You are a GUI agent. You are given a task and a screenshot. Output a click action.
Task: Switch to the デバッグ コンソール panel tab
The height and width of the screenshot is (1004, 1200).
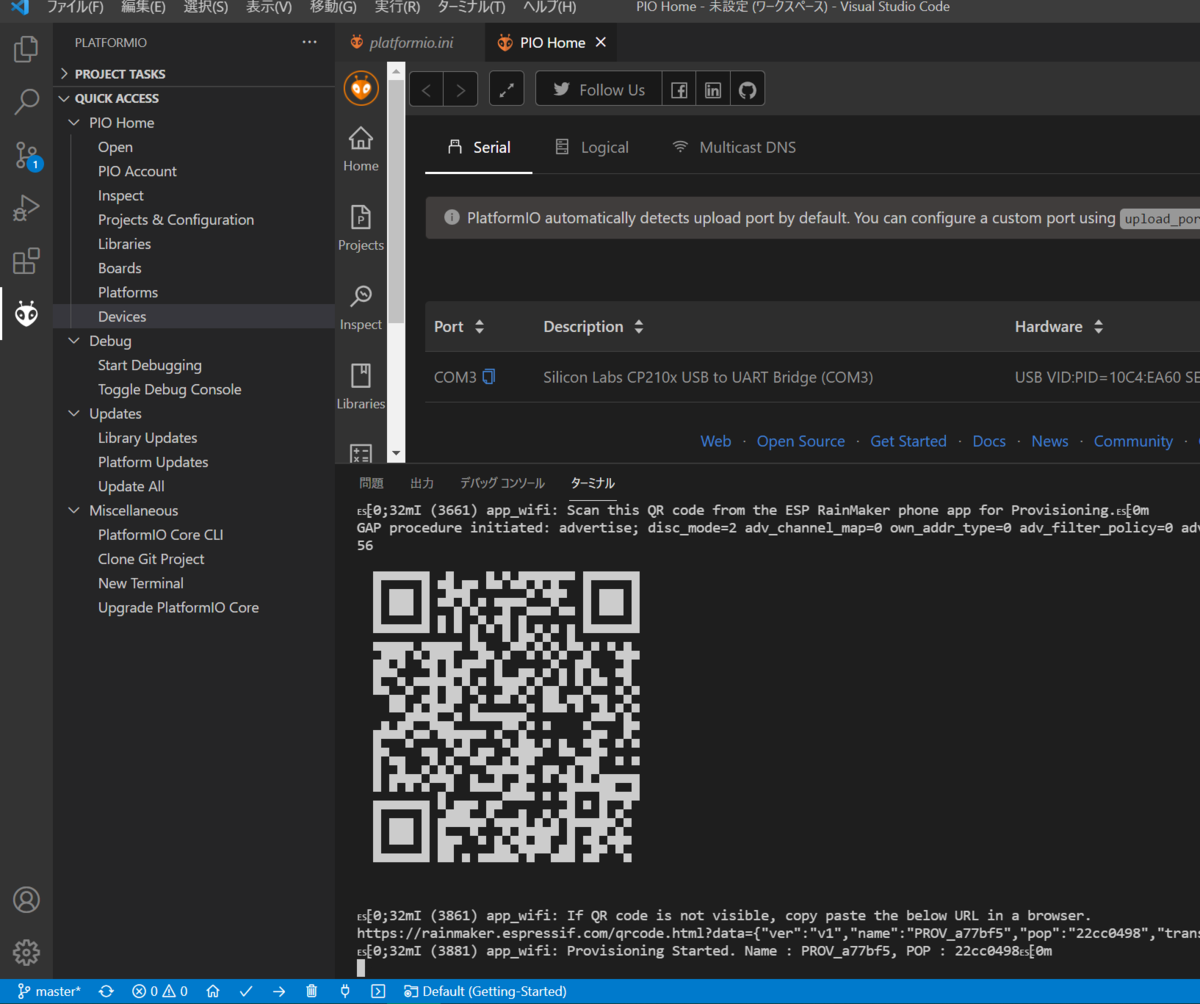[502, 483]
